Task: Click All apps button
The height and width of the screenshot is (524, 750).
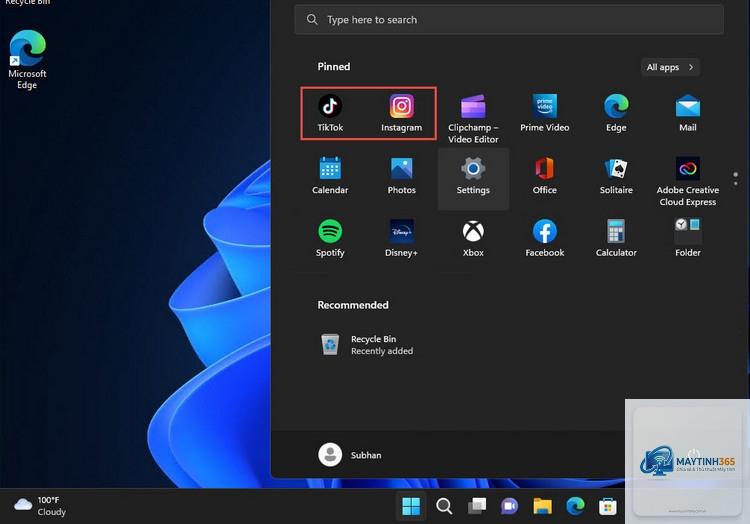Action: pyautogui.click(x=670, y=67)
